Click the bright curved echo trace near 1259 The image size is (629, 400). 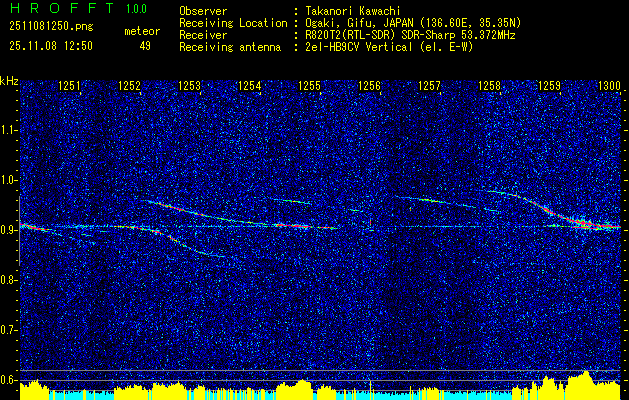pyautogui.click(x=554, y=210)
